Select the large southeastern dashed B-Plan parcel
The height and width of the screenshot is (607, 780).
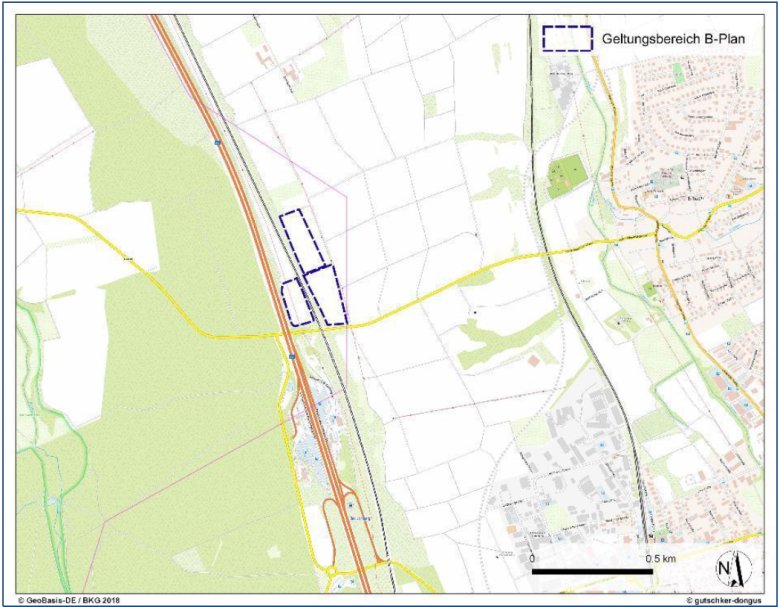click(327, 296)
